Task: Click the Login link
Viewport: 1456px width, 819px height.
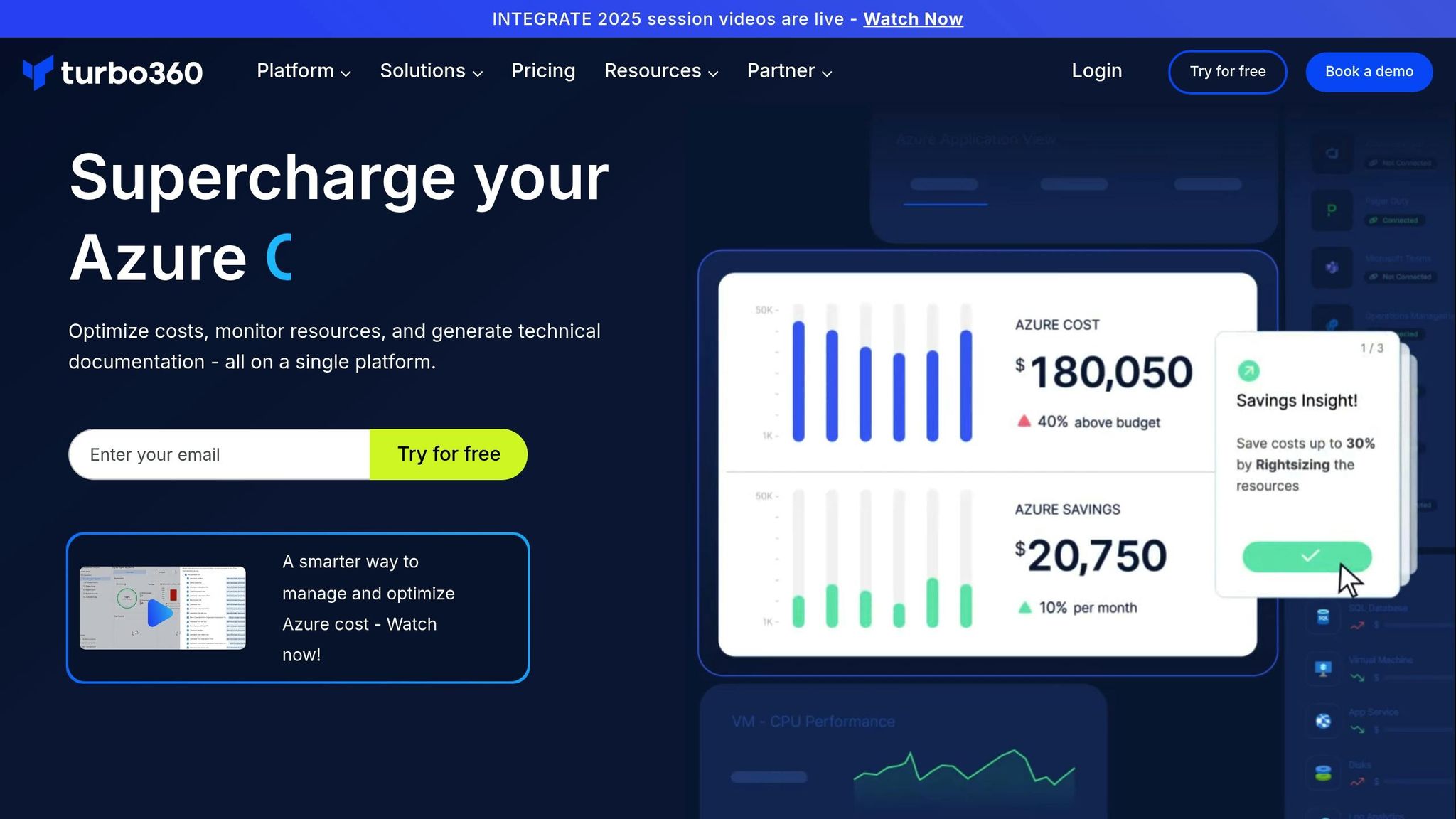Action: [x=1097, y=71]
